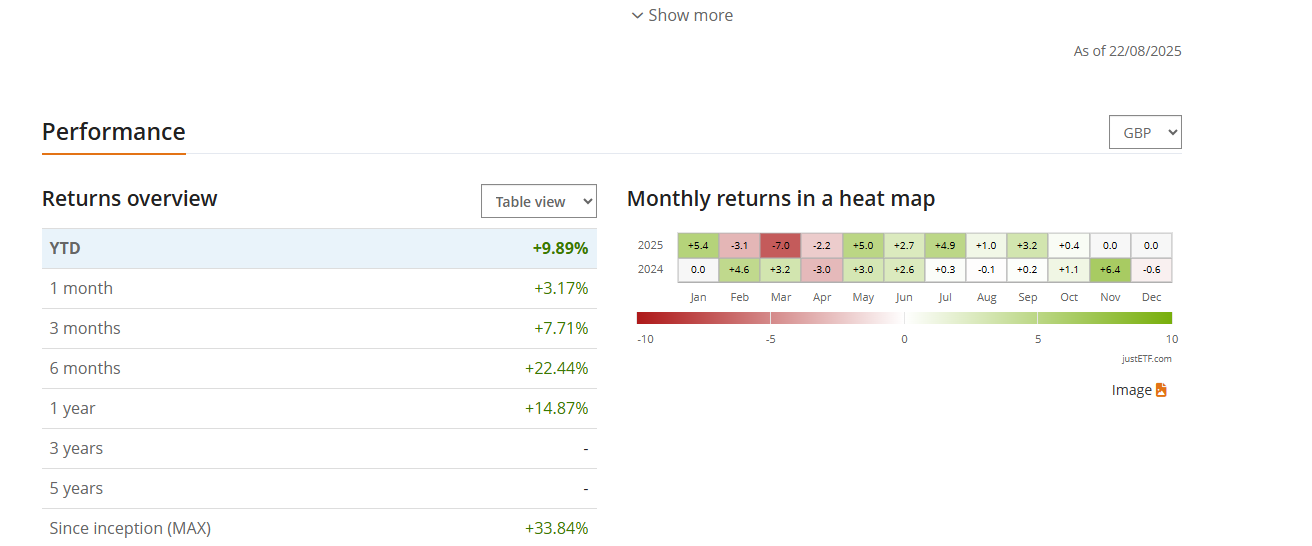Open the GBP currency dropdown
The width and height of the screenshot is (1312, 546).
[x=1145, y=132]
